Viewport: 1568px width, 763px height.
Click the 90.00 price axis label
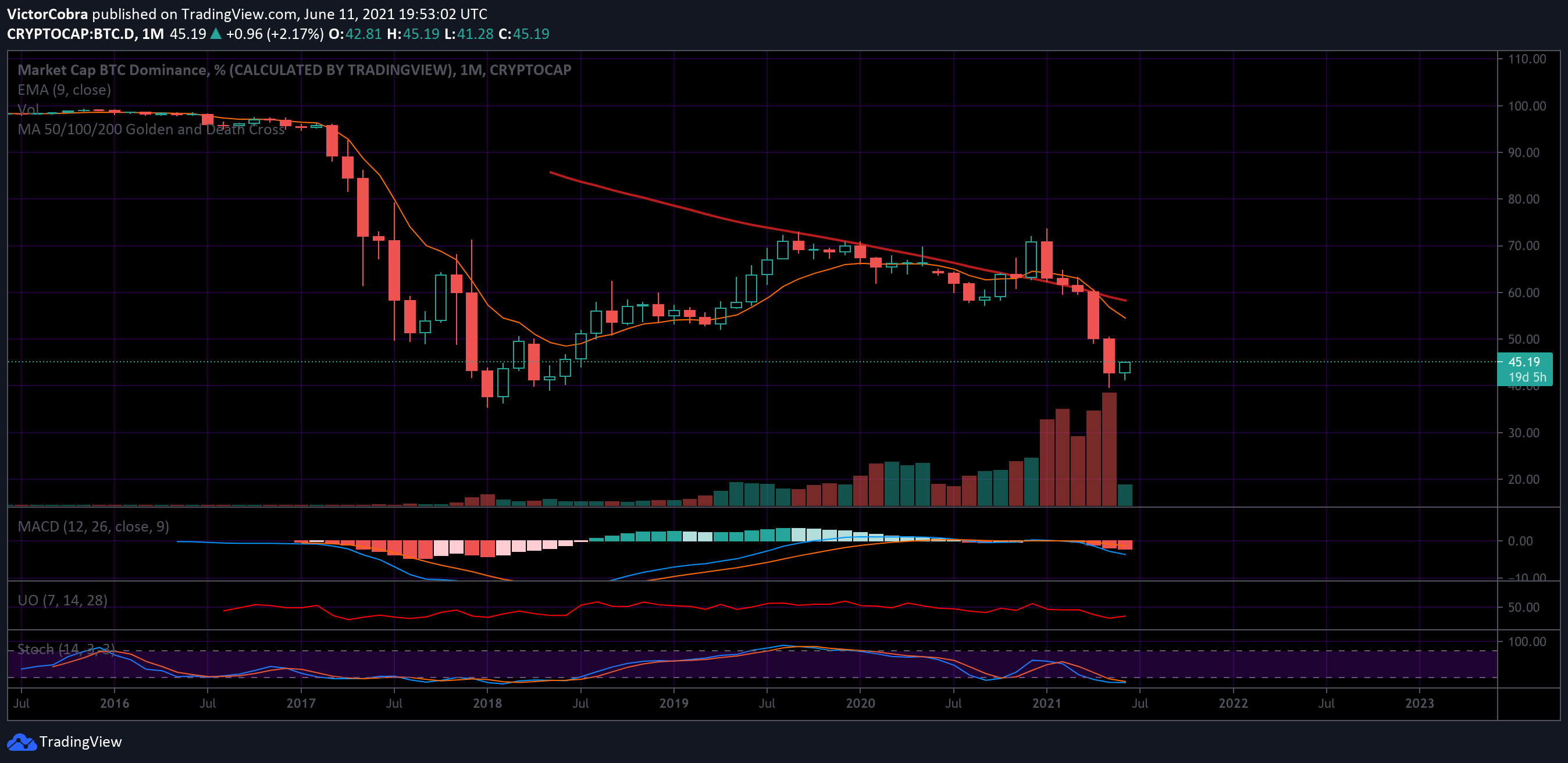coord(1524,153)
